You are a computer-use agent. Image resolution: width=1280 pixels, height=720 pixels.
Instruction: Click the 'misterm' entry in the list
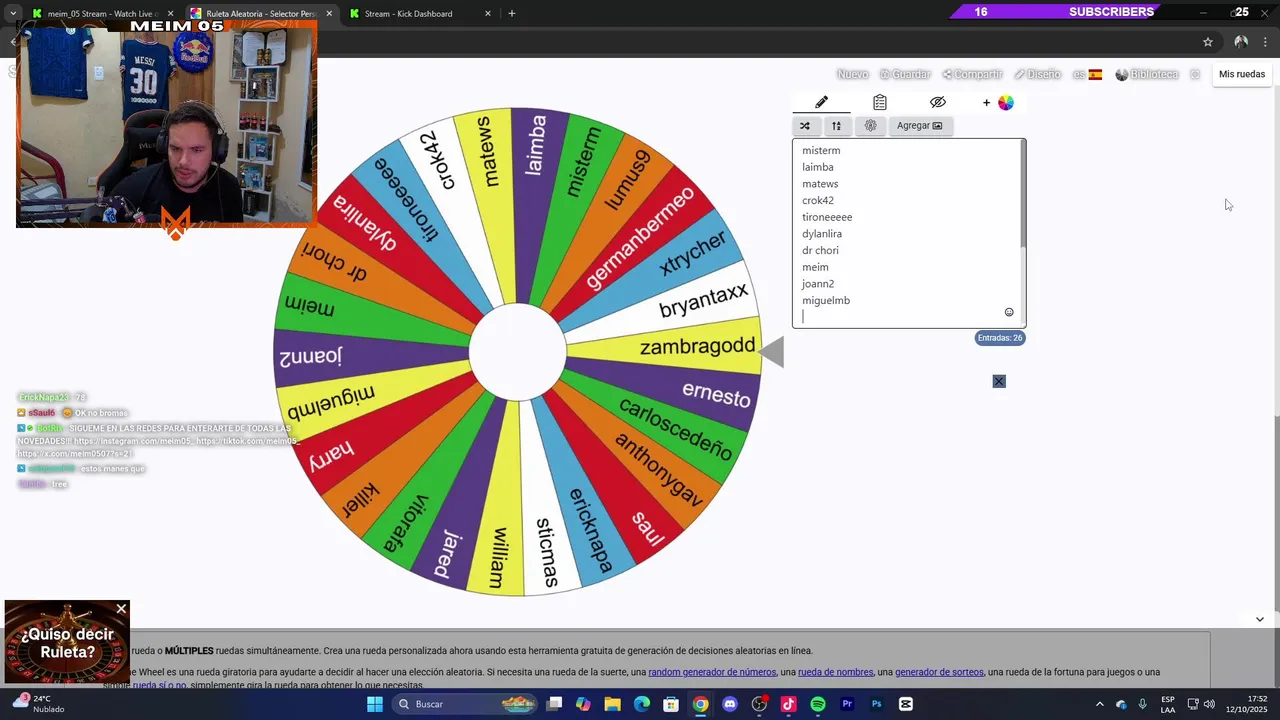(821, 150)
